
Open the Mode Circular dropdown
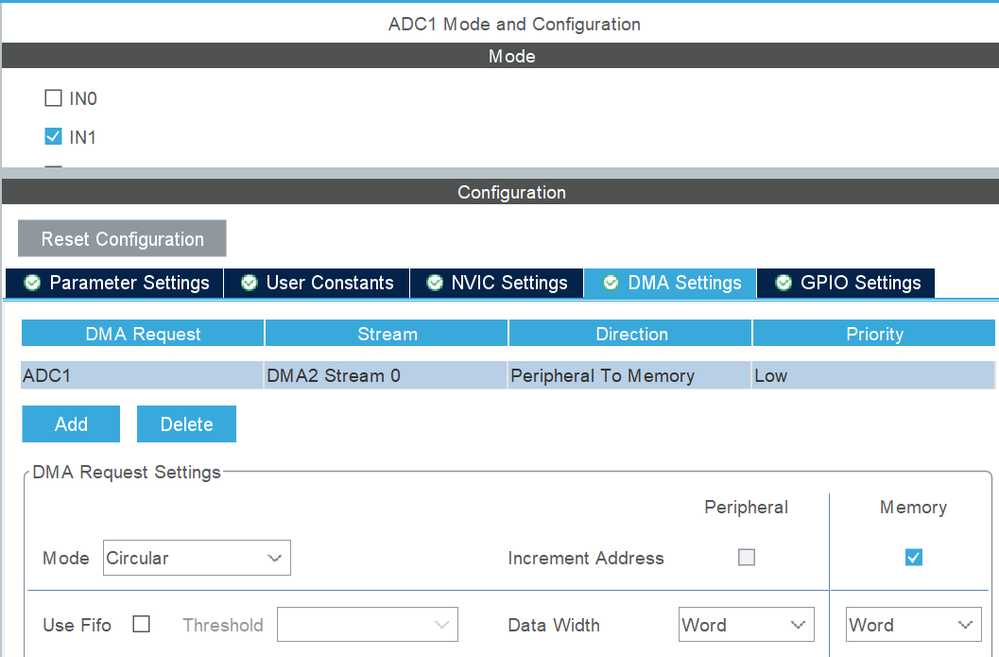tap(196, 558)
